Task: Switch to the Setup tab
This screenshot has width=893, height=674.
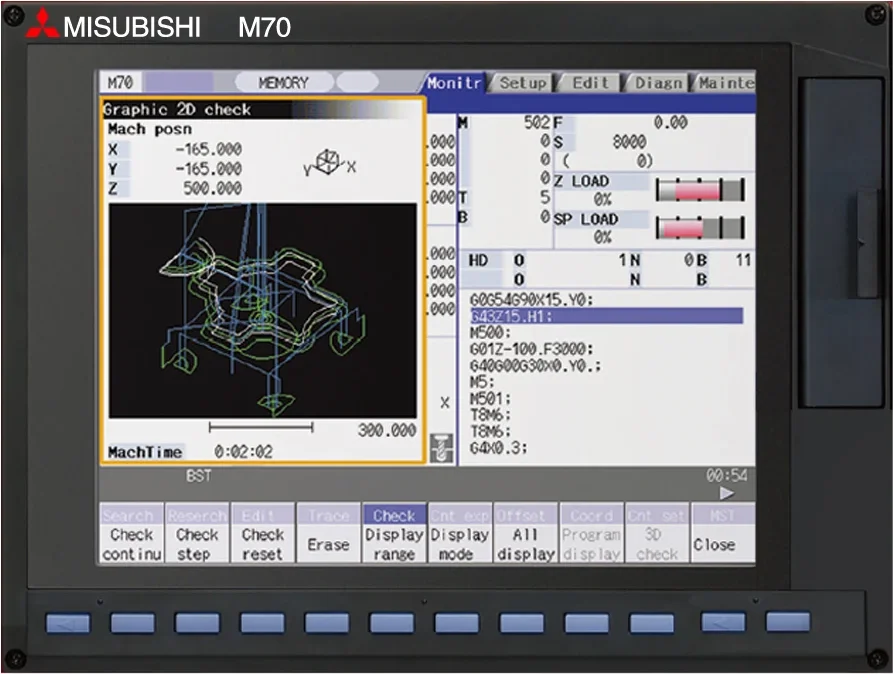Action: (x=522, y=83)
